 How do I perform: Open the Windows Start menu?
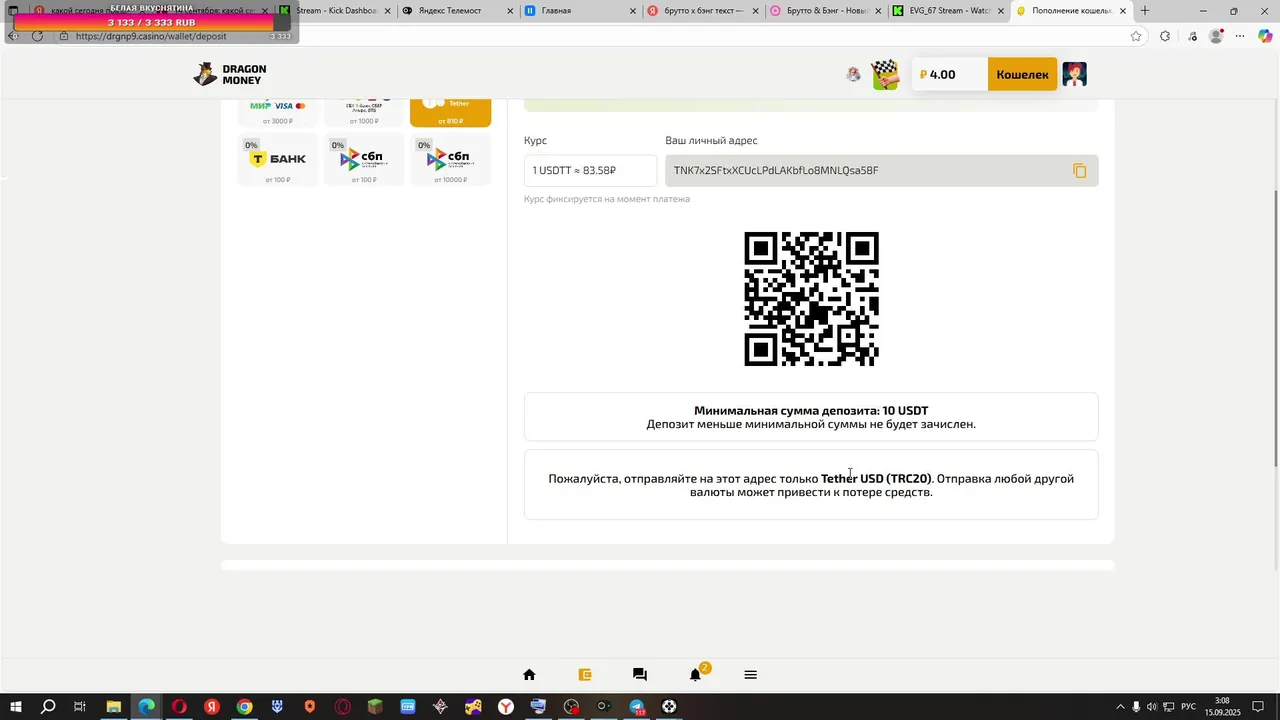(15, 707)
